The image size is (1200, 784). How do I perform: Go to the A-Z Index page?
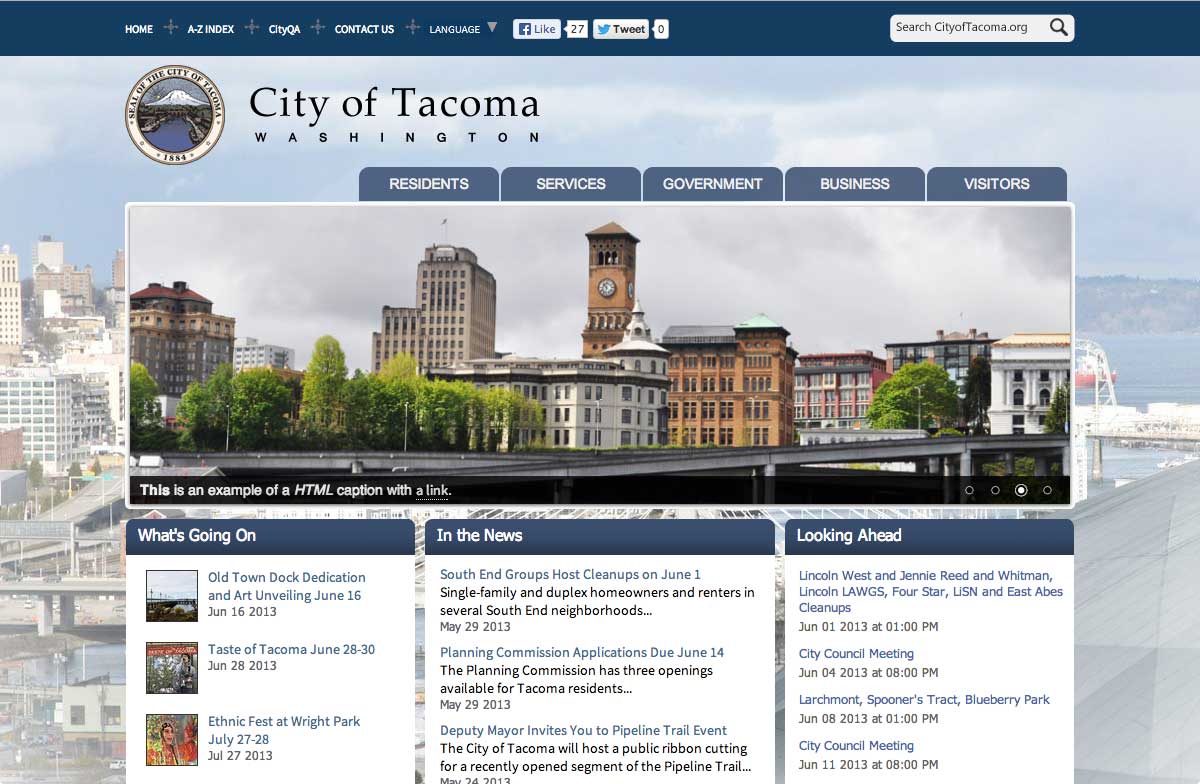click(x=211, y=29)
